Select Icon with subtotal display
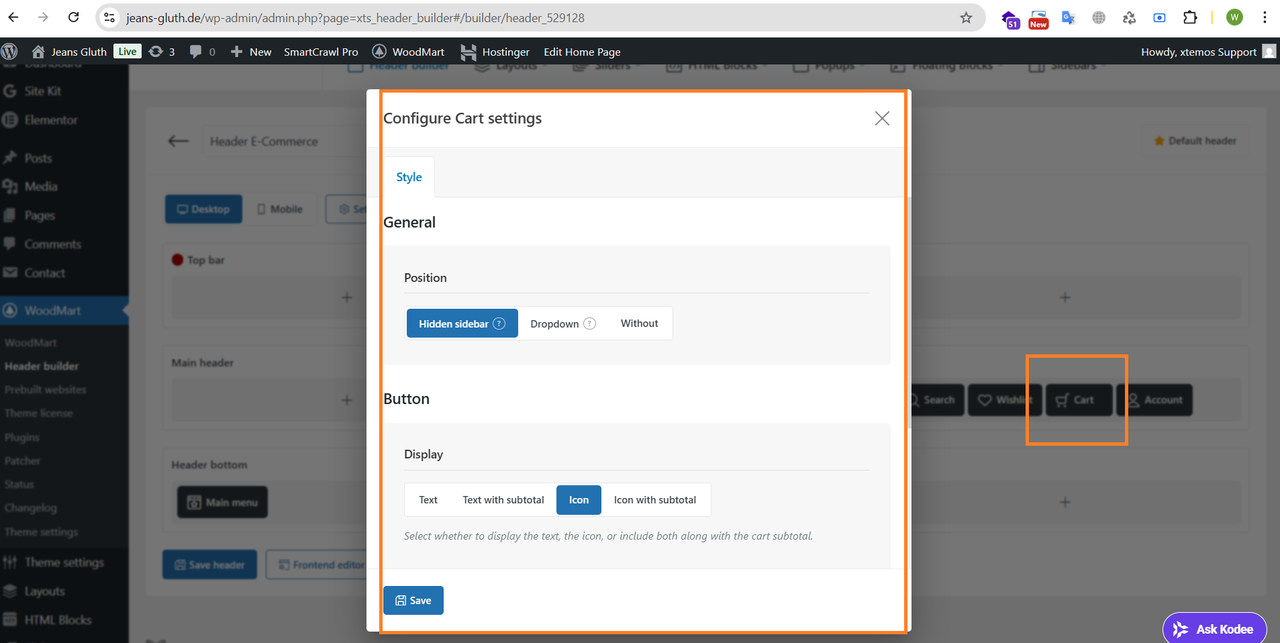The width and height of the screenshot is (1280, 643). click(x=655, y=500)
